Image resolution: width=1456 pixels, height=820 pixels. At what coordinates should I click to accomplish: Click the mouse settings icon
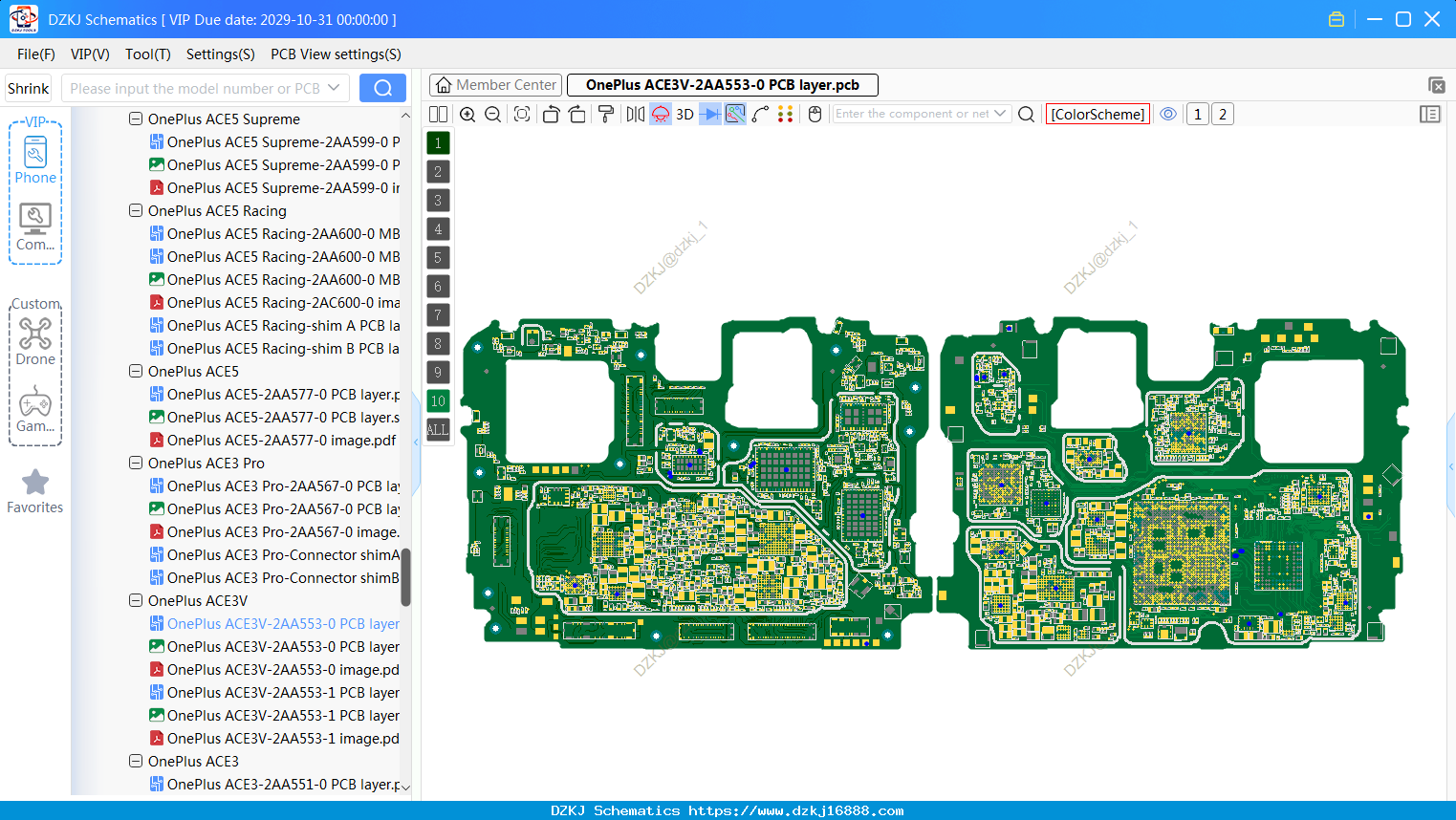815,114
